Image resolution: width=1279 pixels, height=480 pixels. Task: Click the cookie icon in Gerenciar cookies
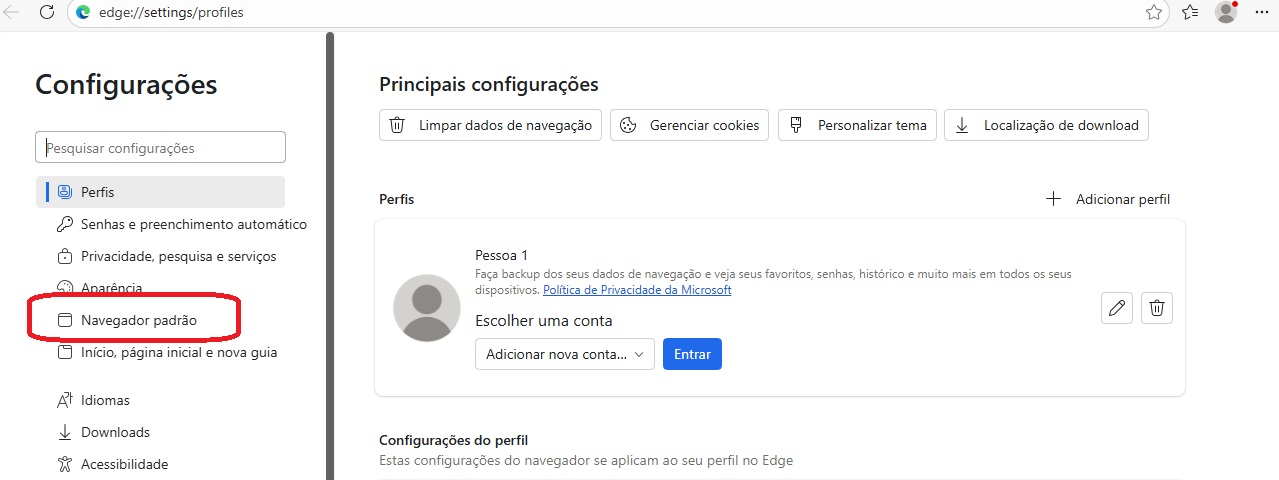(628, 125)
